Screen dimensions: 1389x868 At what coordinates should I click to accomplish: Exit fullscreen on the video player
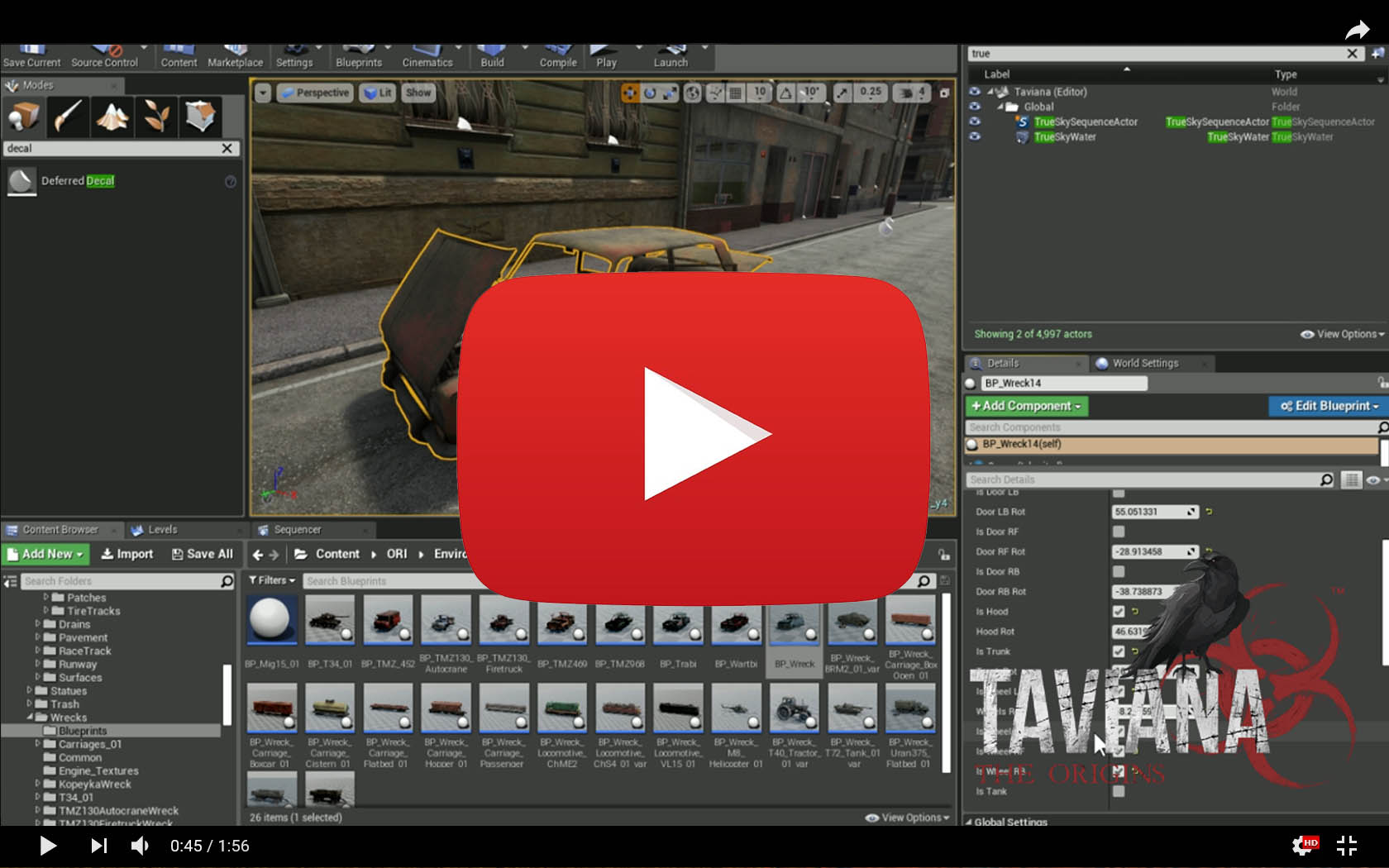1347,846
